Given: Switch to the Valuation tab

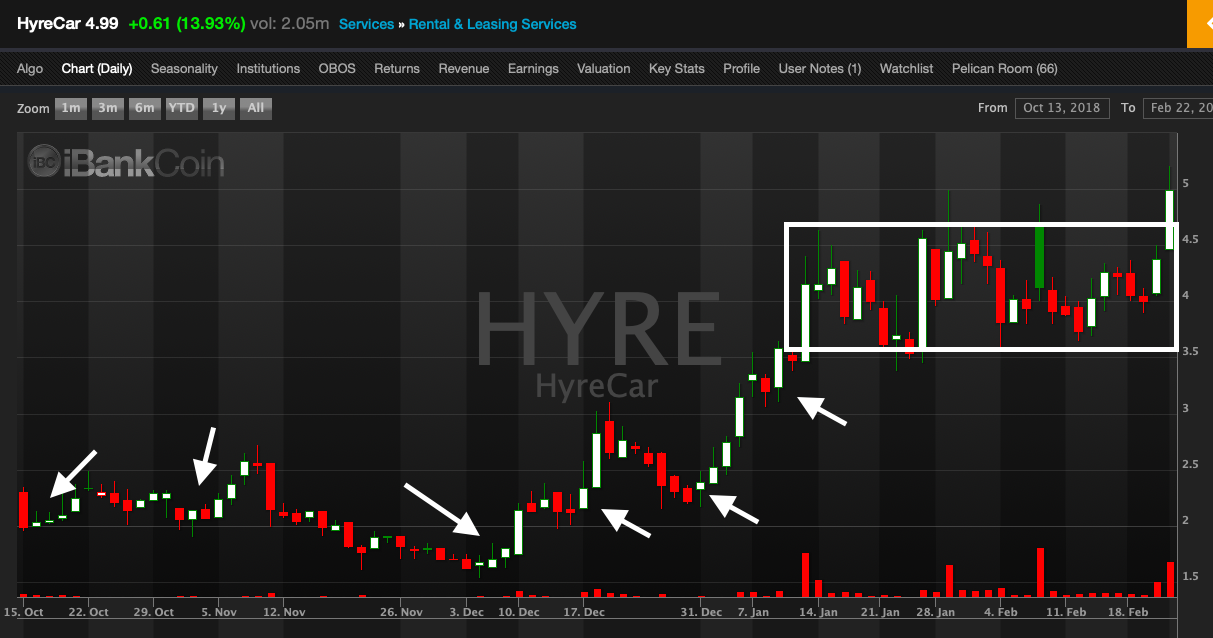Looking at the screenshot, I should point(604,69).
